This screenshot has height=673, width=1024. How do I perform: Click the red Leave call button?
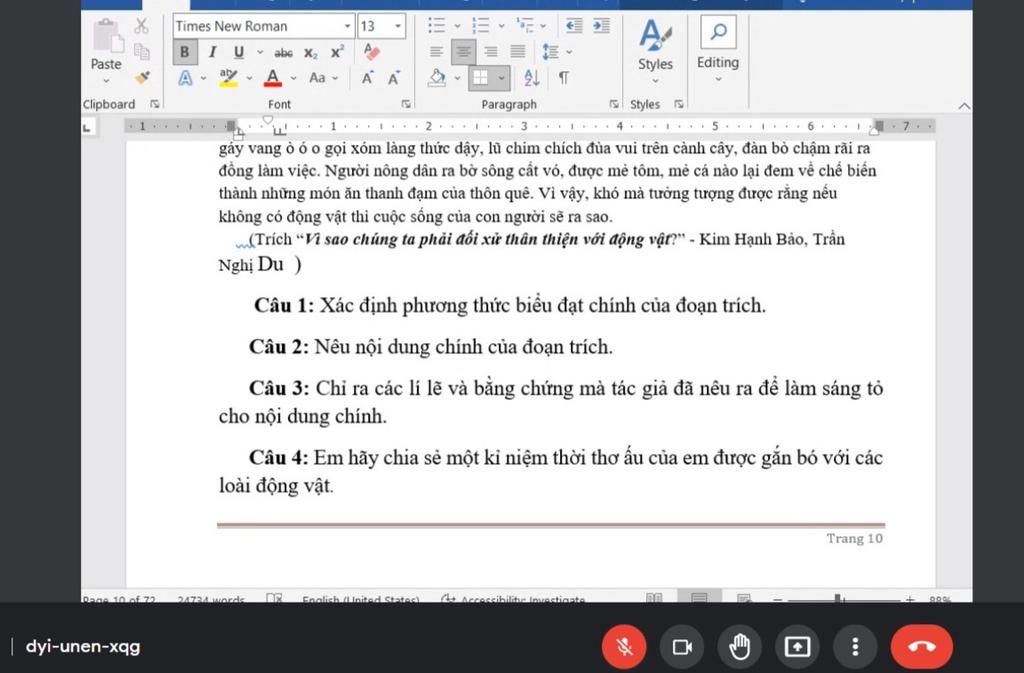(x=921, y=647)
